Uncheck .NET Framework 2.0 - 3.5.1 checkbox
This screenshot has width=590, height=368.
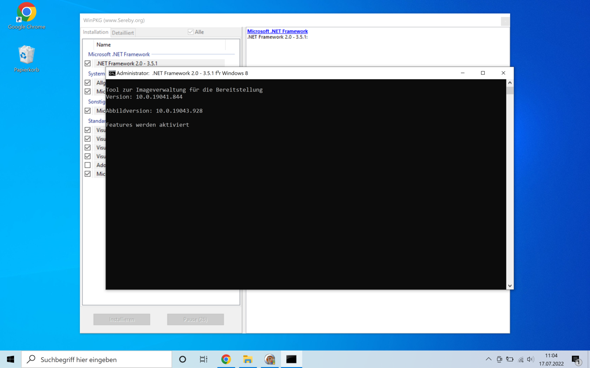(x=88, y=63)
